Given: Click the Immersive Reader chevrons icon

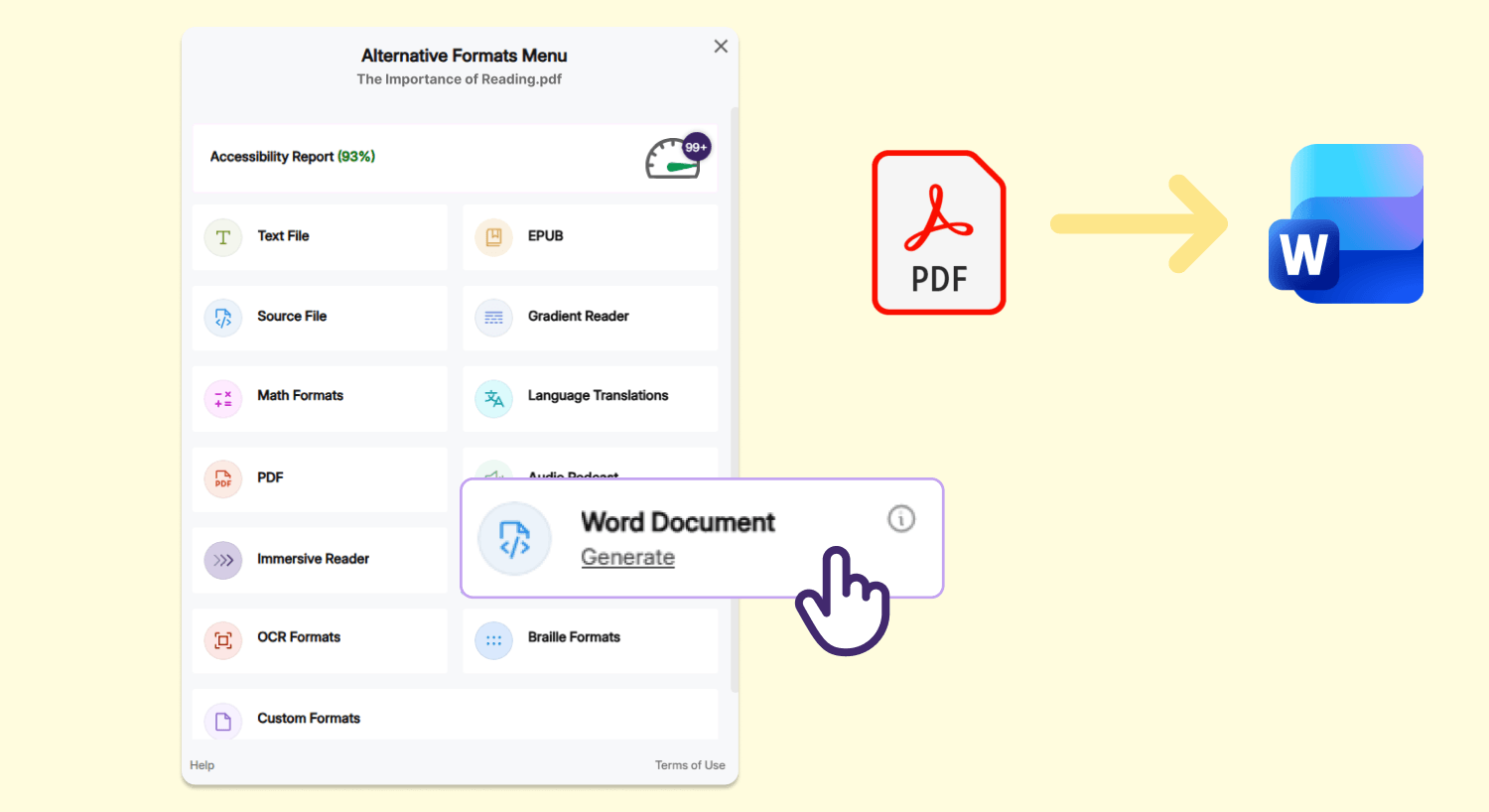Looking at the screenshot, I should (223, 560).
